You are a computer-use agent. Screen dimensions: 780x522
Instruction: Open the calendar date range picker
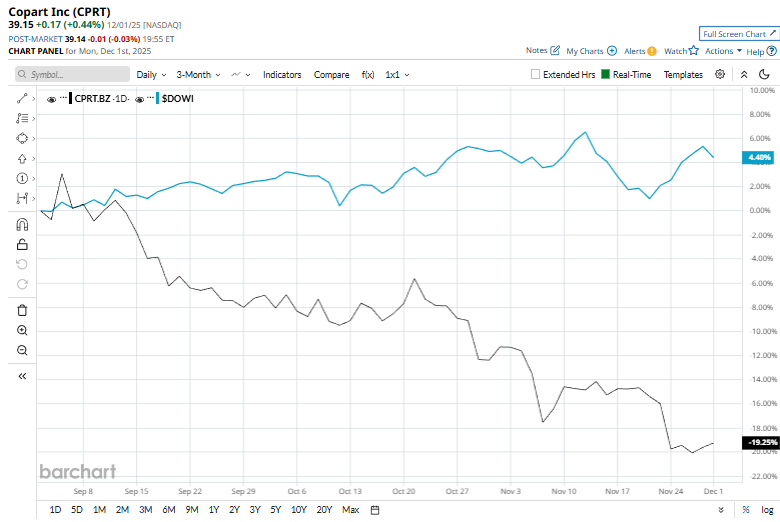(376, 510)
